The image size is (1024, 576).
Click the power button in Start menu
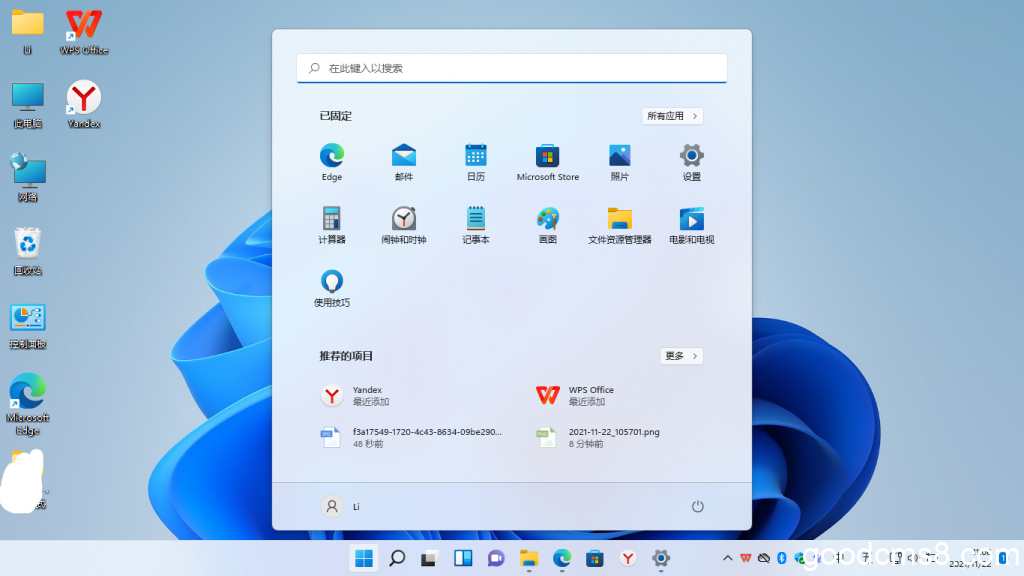tap(697, 506)
